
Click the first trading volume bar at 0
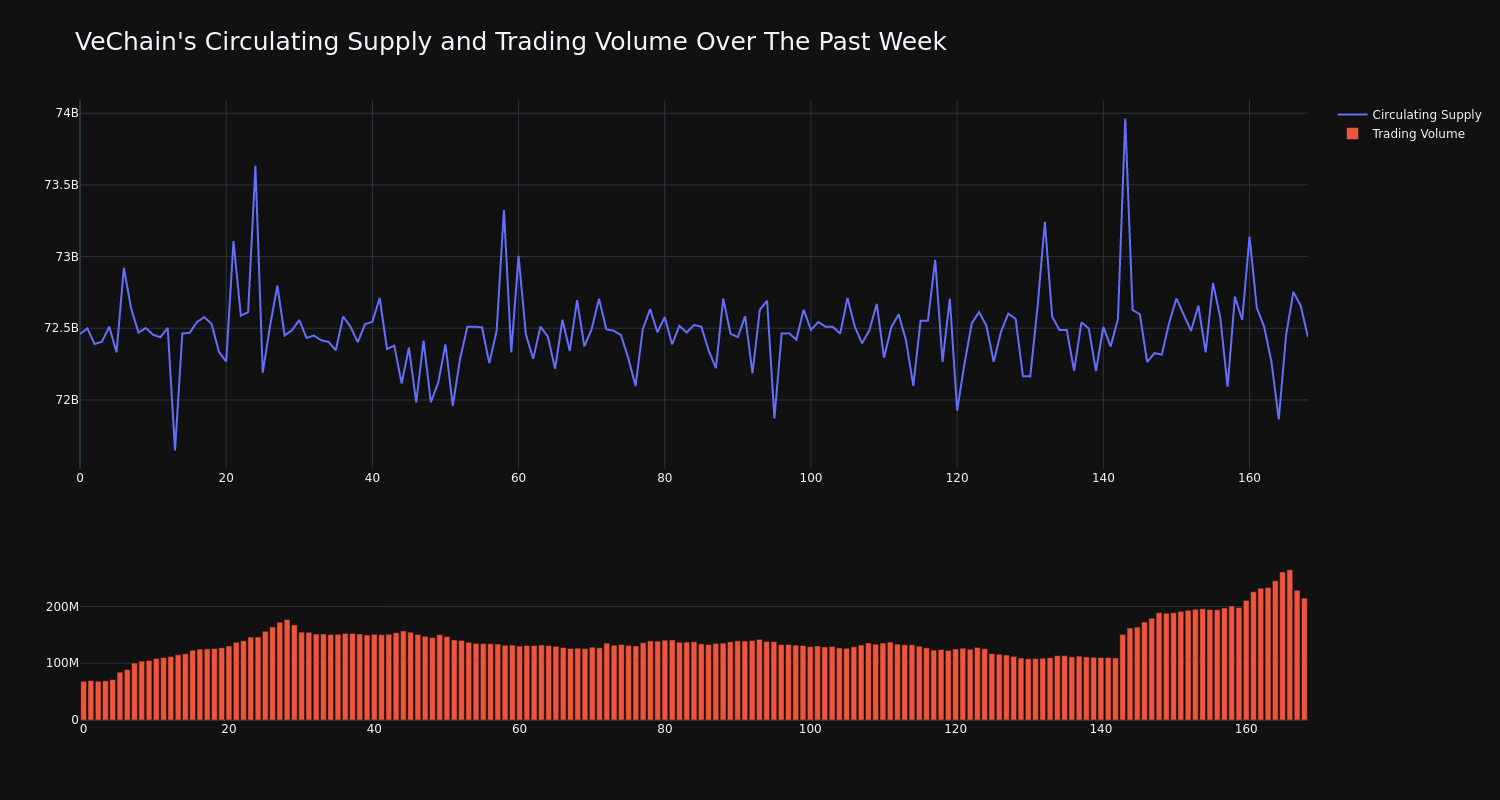click(x=84, y=700)
